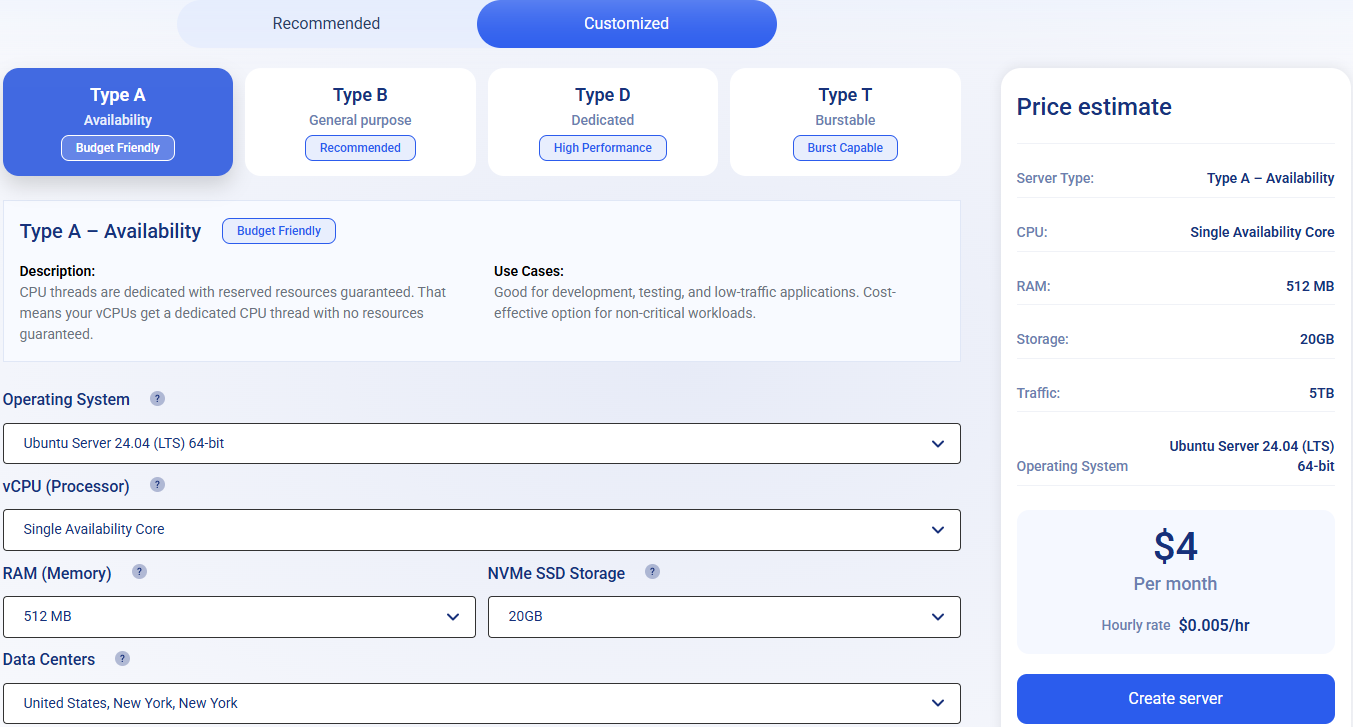Screen dimensions: 1353x727
Task: Select the Type D Dedicated card
Action: pyautogui.click(x=603, y=122)
